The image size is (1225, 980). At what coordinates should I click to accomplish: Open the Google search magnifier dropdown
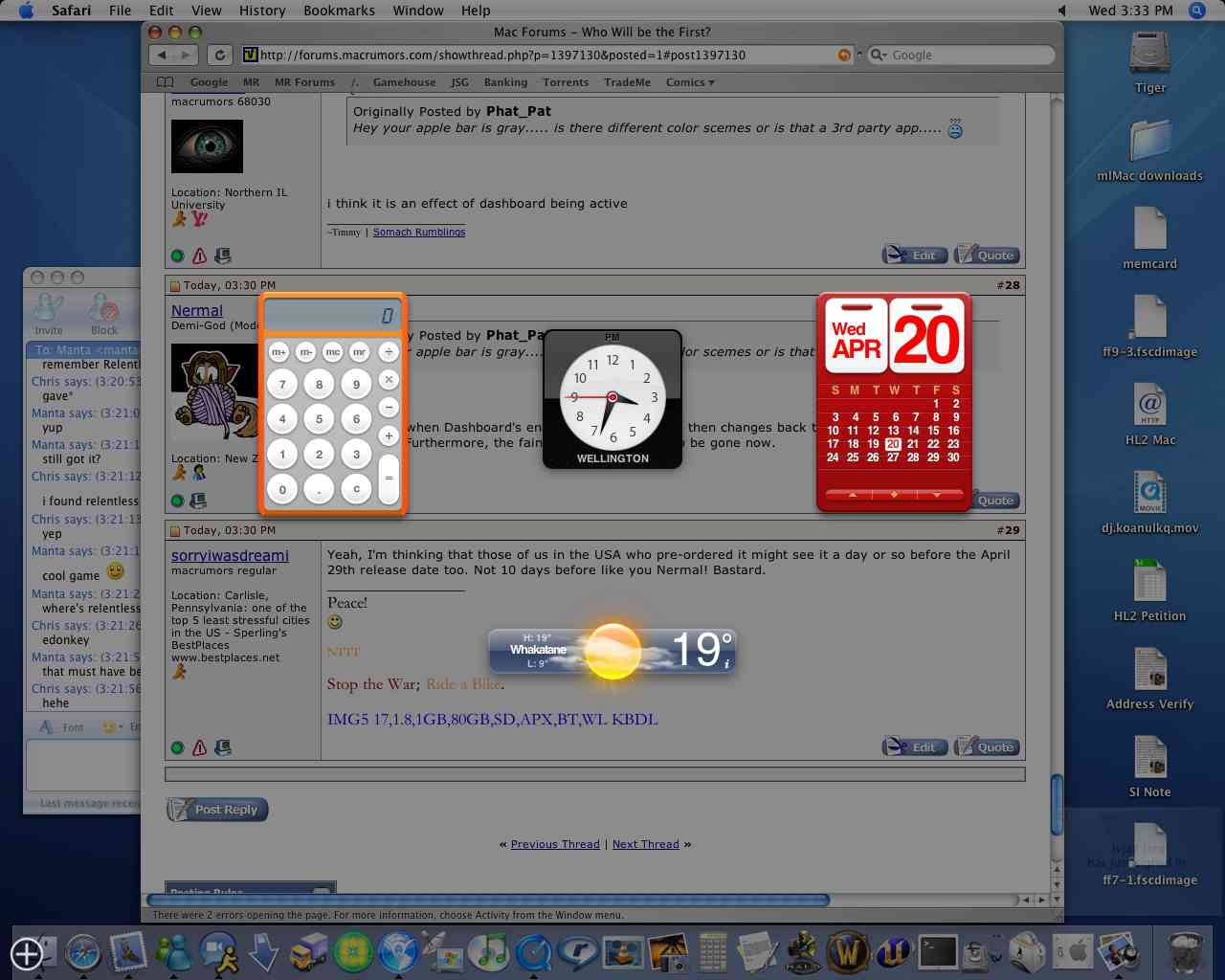(878, 56)
